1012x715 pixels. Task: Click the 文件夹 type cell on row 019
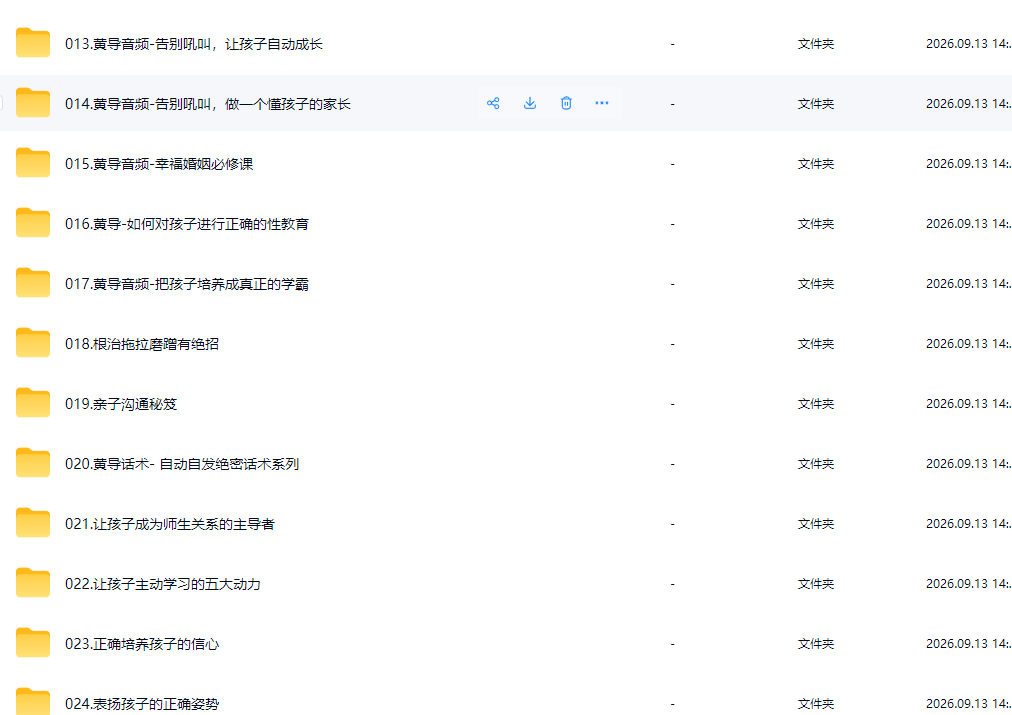pos(816,404)
